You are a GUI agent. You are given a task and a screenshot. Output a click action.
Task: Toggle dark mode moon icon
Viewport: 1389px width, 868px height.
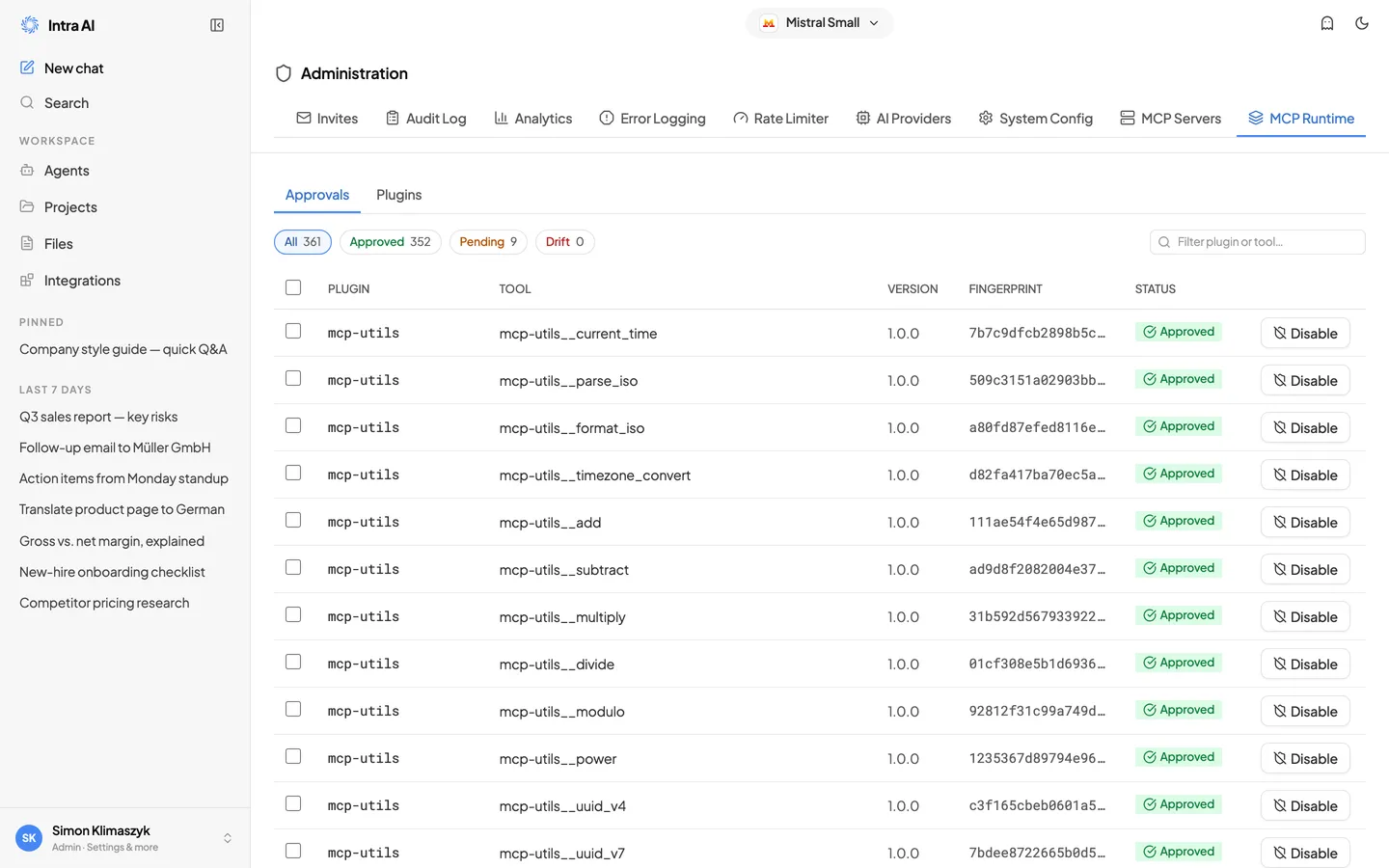click(x=1362, y=23)
